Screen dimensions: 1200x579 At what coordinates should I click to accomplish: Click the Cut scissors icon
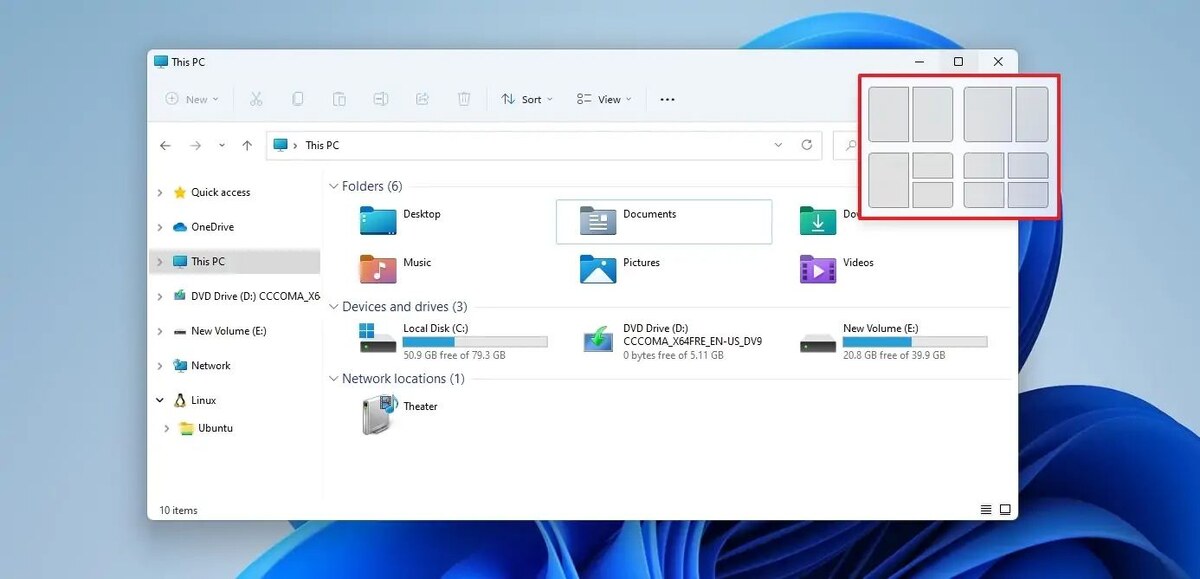click(256, 99)
